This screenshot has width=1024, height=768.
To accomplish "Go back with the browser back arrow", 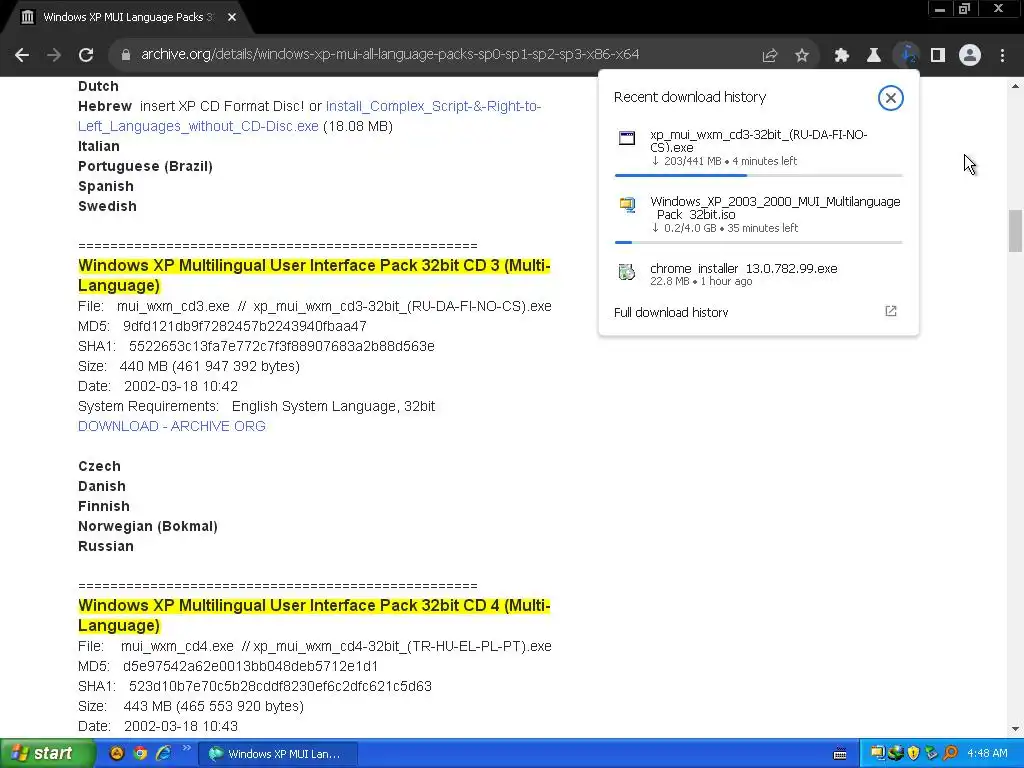I will 22,55.
